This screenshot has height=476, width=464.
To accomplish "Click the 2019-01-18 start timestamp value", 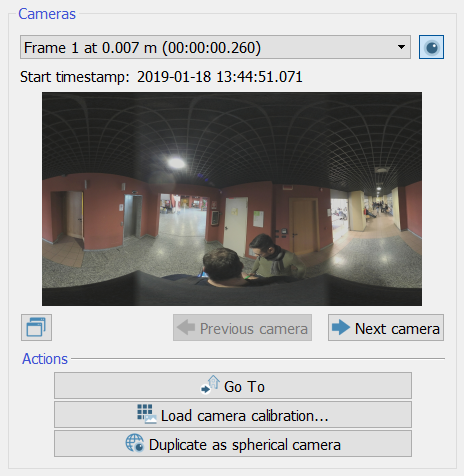I will point(220,77).
